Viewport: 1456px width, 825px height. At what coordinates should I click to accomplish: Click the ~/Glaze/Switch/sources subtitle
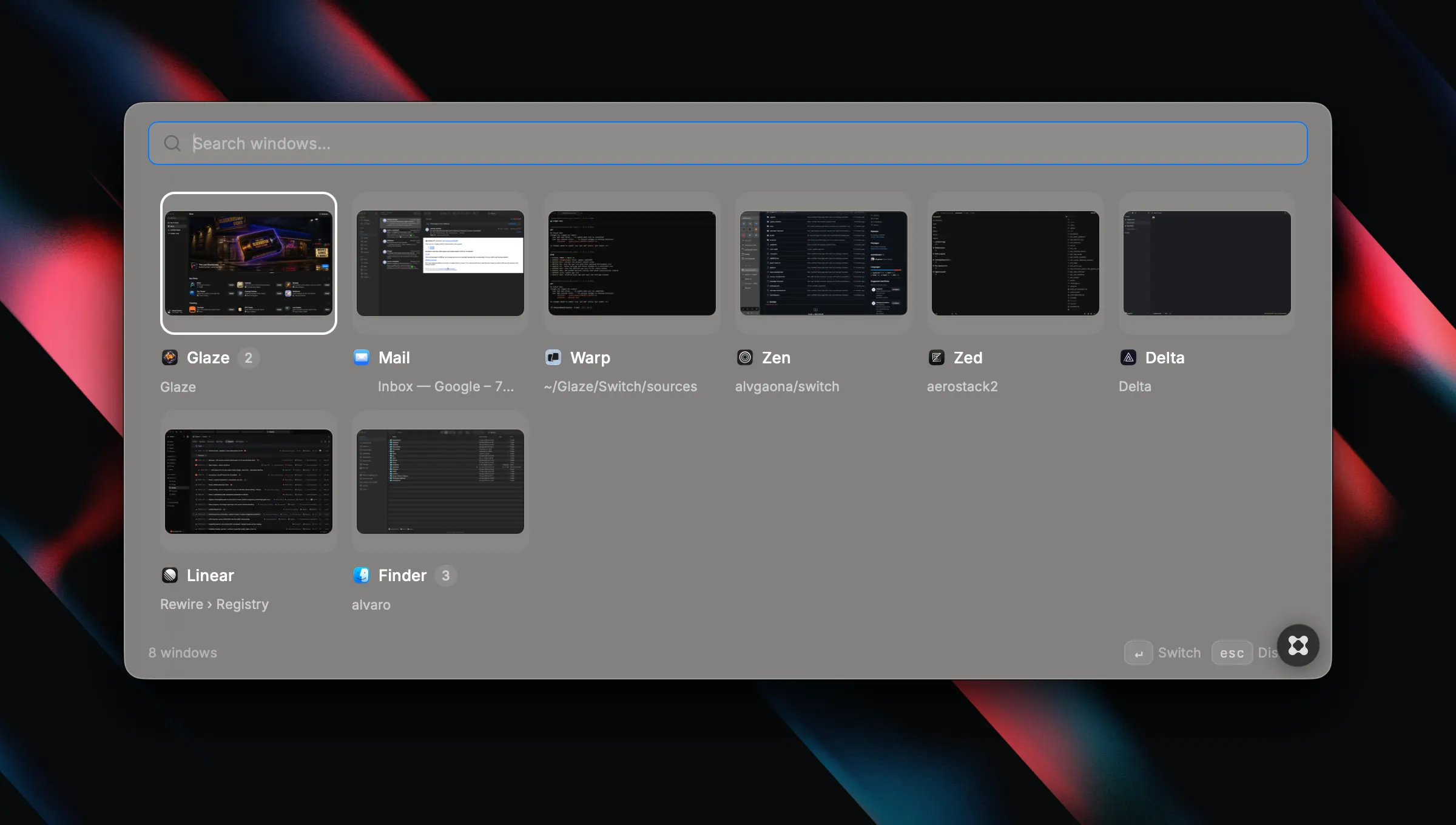621,386
